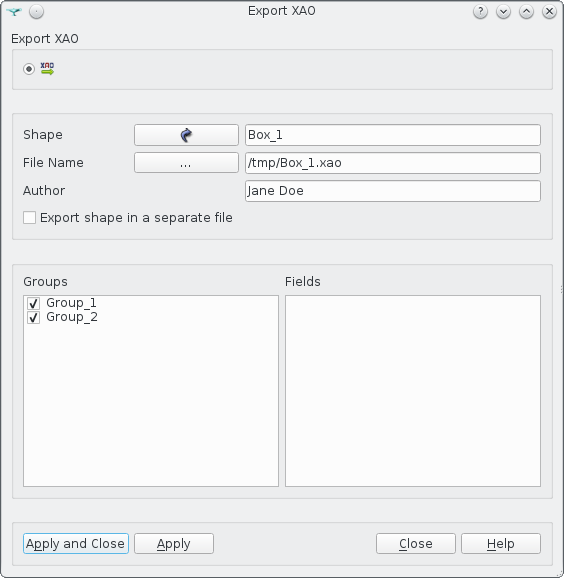564x578 pixels.
Task: Enable Export shape in a separate file
Action: pyautogui.click(x=29, y=217)
